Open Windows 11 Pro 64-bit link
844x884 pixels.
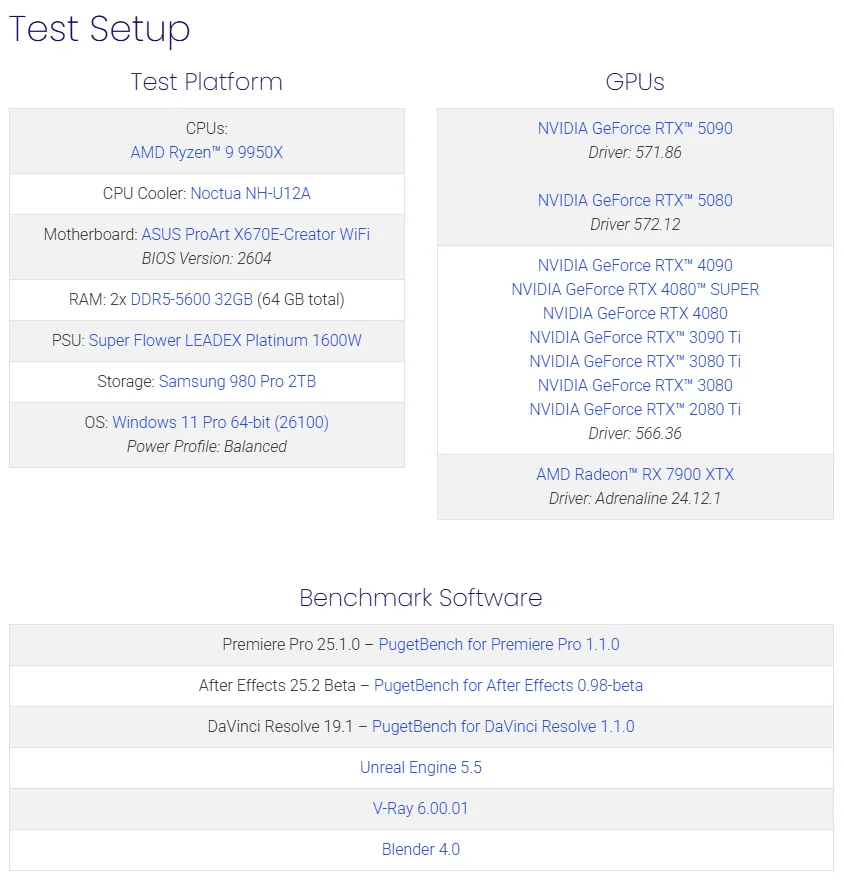tap(220, 422)
